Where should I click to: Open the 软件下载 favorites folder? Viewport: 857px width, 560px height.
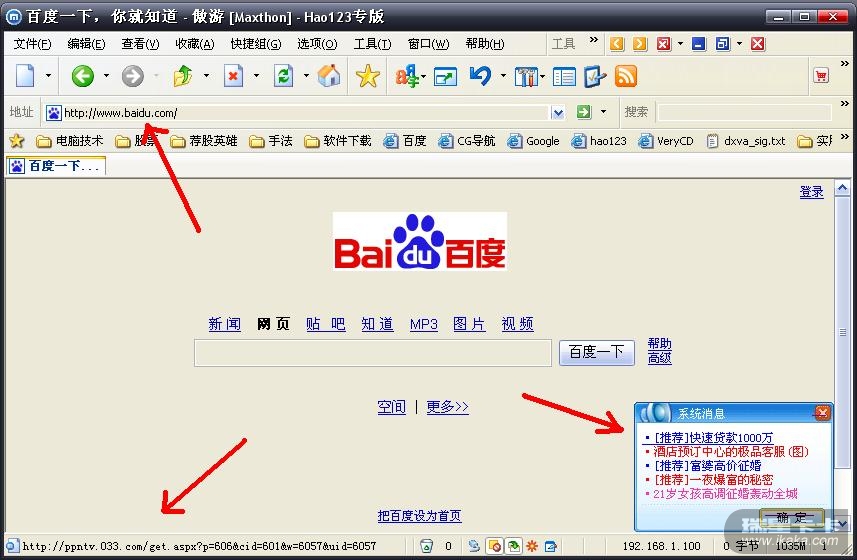coord(338,141)
